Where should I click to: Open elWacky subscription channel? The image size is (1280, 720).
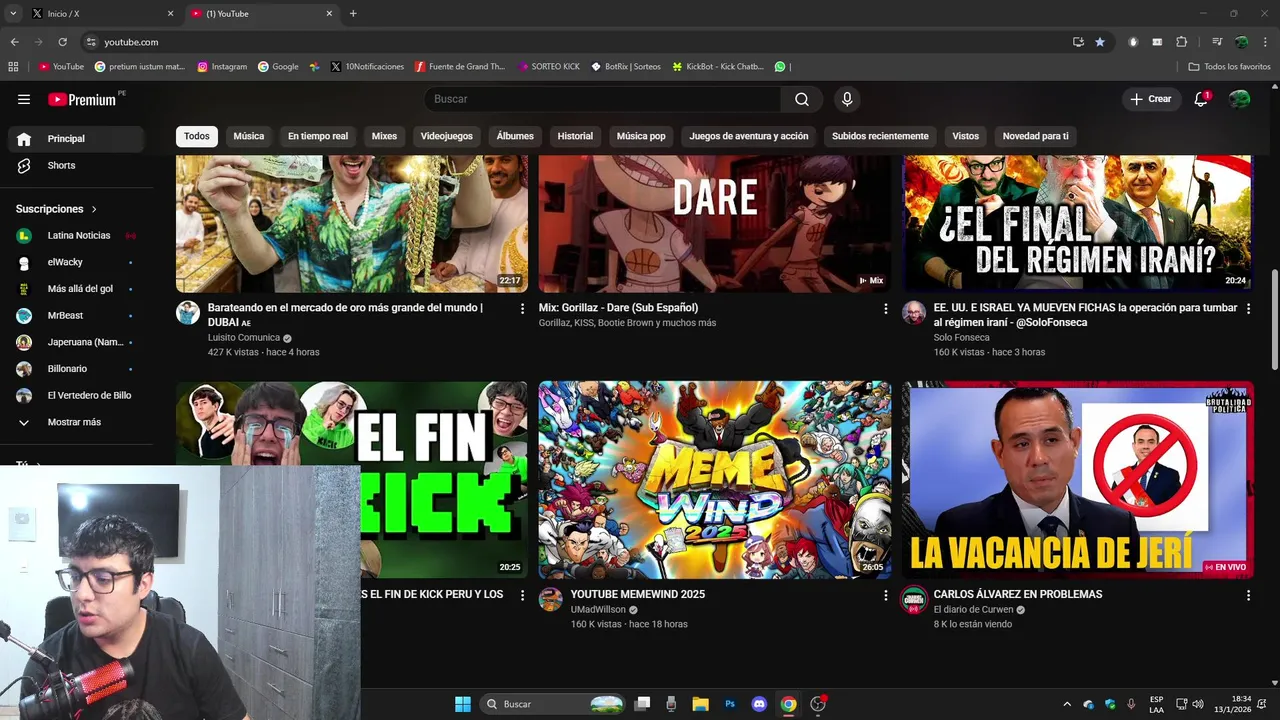[x=78, y=262]
